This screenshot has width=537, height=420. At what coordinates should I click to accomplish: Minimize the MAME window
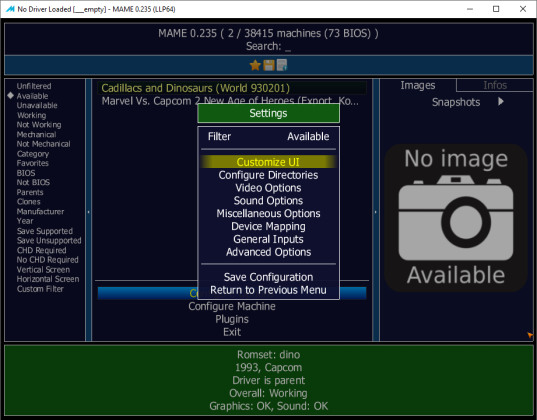[x=470, y=9]
